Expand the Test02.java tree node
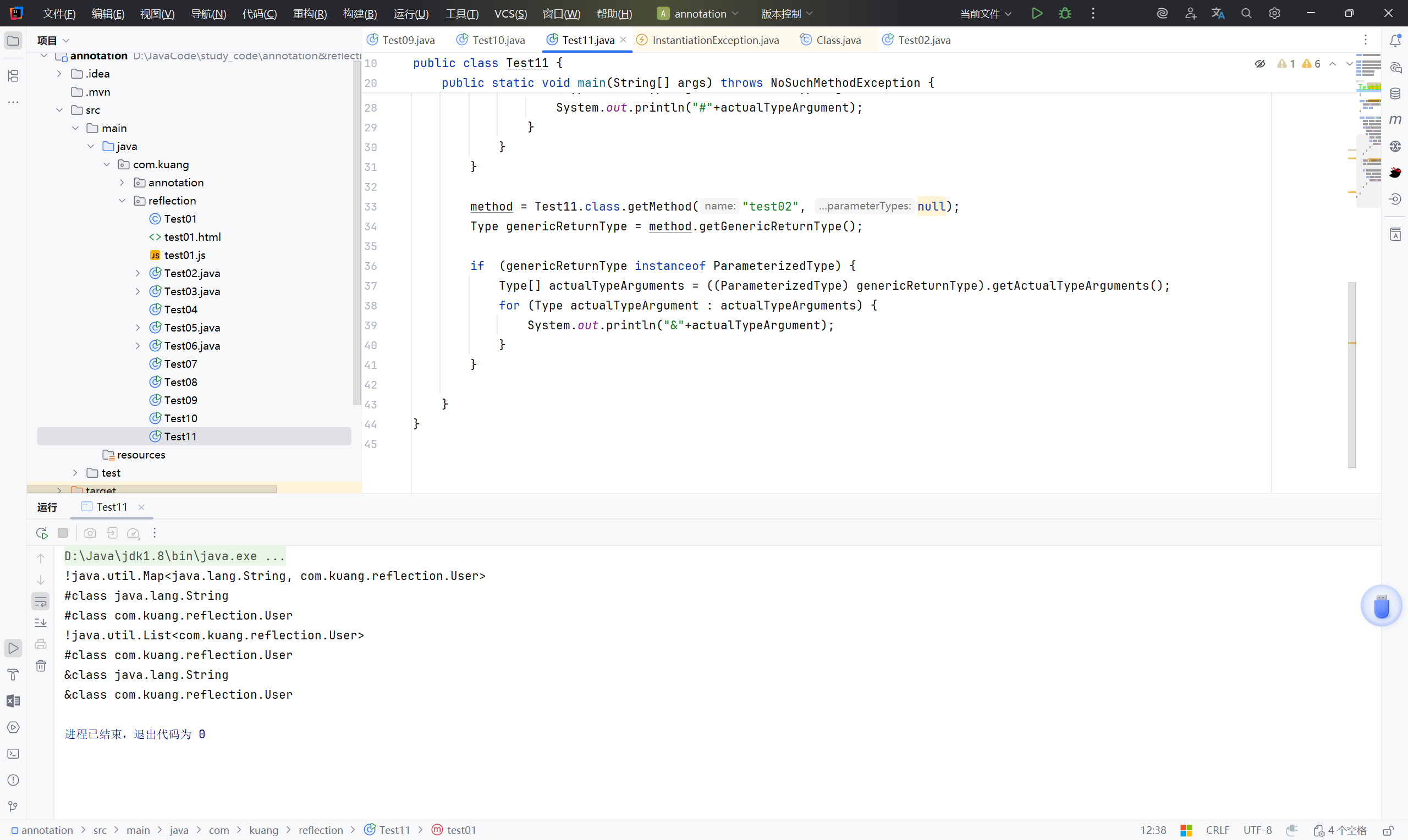1408x840 pixels. tap(137, 273)
